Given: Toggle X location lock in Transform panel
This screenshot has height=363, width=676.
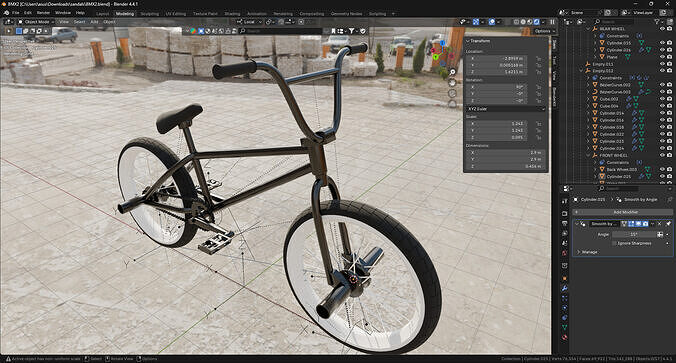Looking at the screenshot, I should tap(539, 59).
